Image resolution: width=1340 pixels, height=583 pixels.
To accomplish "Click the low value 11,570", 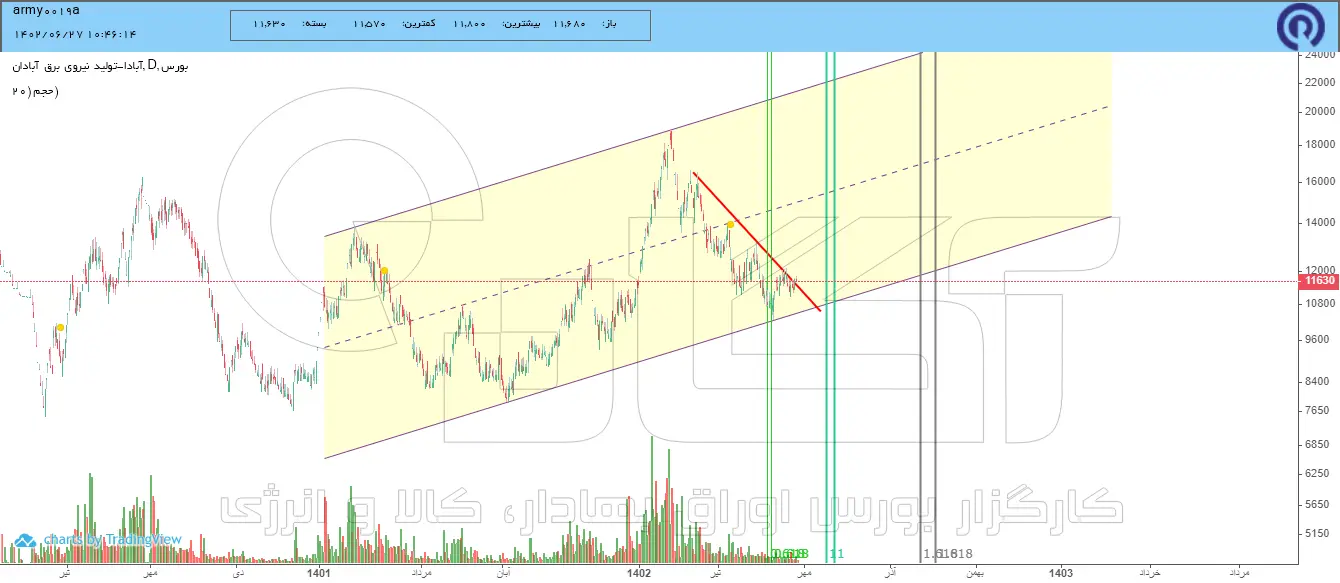I will click(x=369, y=23).
